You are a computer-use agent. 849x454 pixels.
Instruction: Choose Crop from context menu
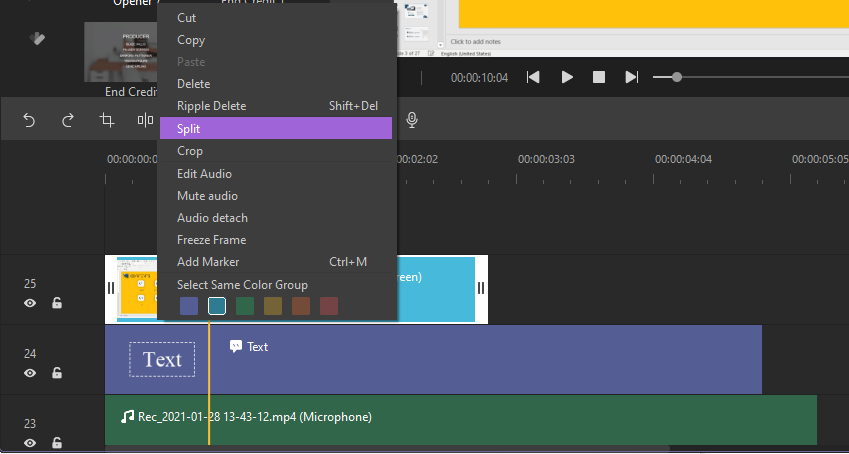pyautogui.click(x=276, y=151)
